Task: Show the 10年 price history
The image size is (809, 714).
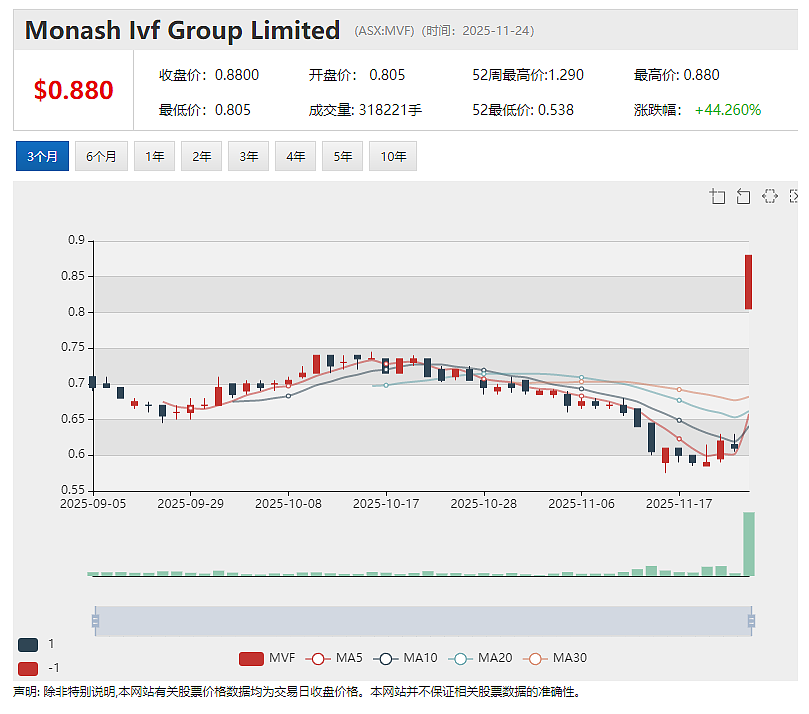Action: click(393, 156)
